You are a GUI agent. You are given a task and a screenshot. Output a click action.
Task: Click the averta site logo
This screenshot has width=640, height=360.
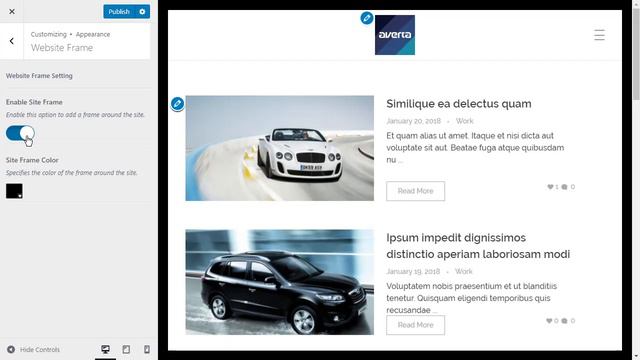(x=395, y=35)
